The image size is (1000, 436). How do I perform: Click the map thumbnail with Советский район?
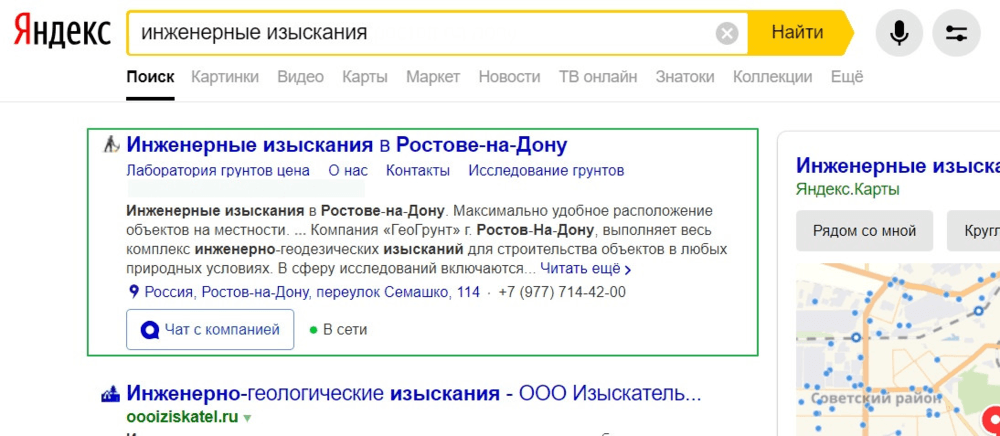coord(898,350)
